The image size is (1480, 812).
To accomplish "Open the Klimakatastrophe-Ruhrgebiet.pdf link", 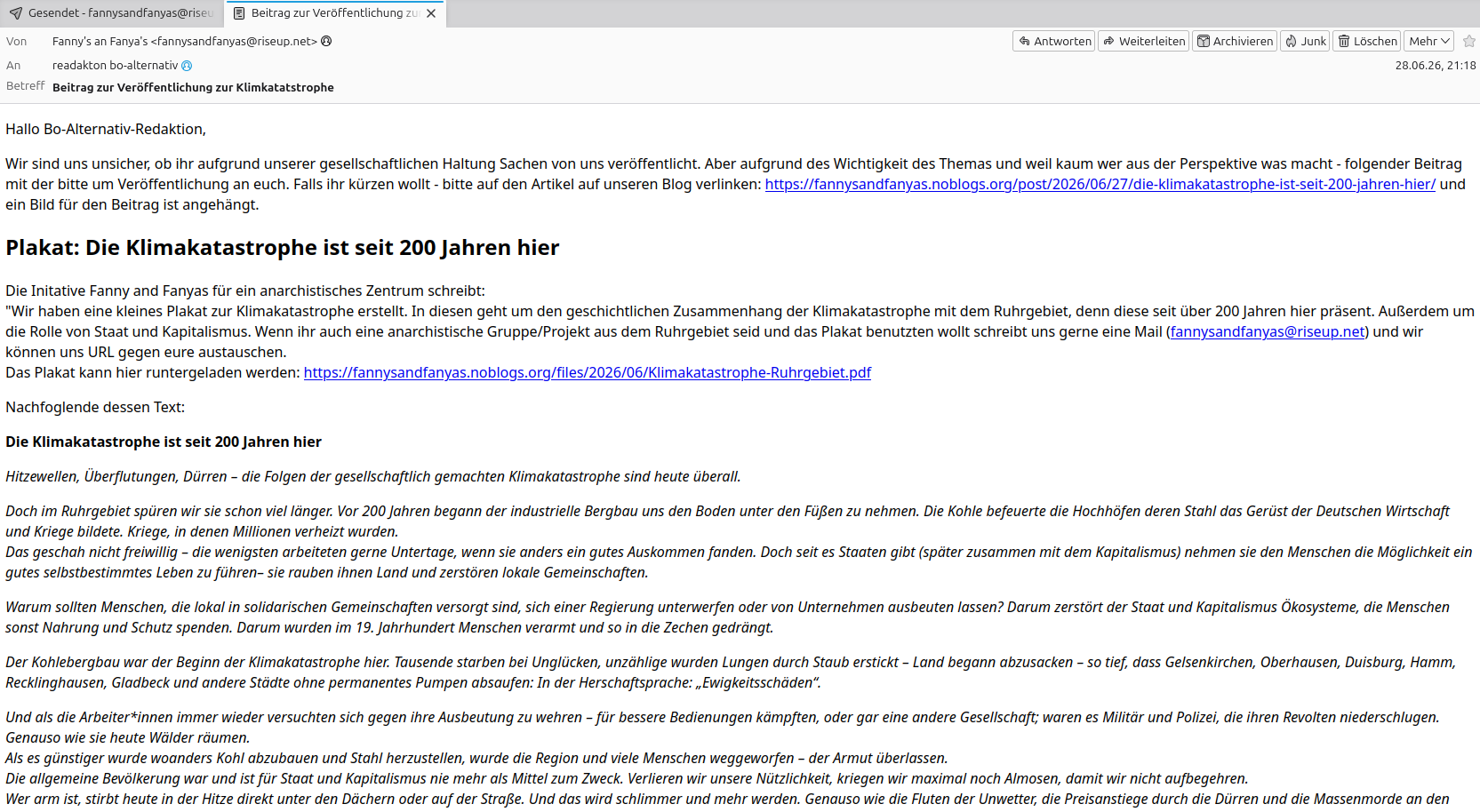I will pyautogui.click(x=587, y=372).
